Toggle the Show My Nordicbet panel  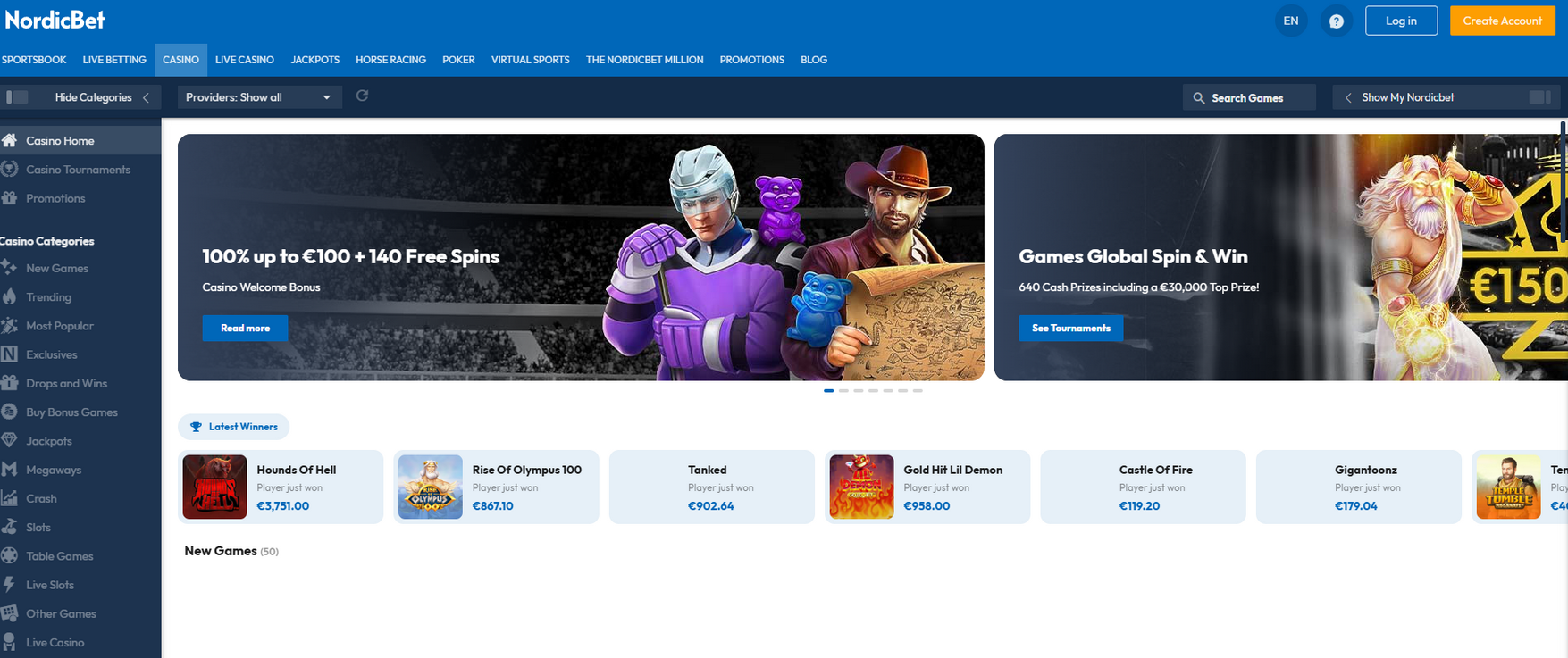(x=1539, y=97)
